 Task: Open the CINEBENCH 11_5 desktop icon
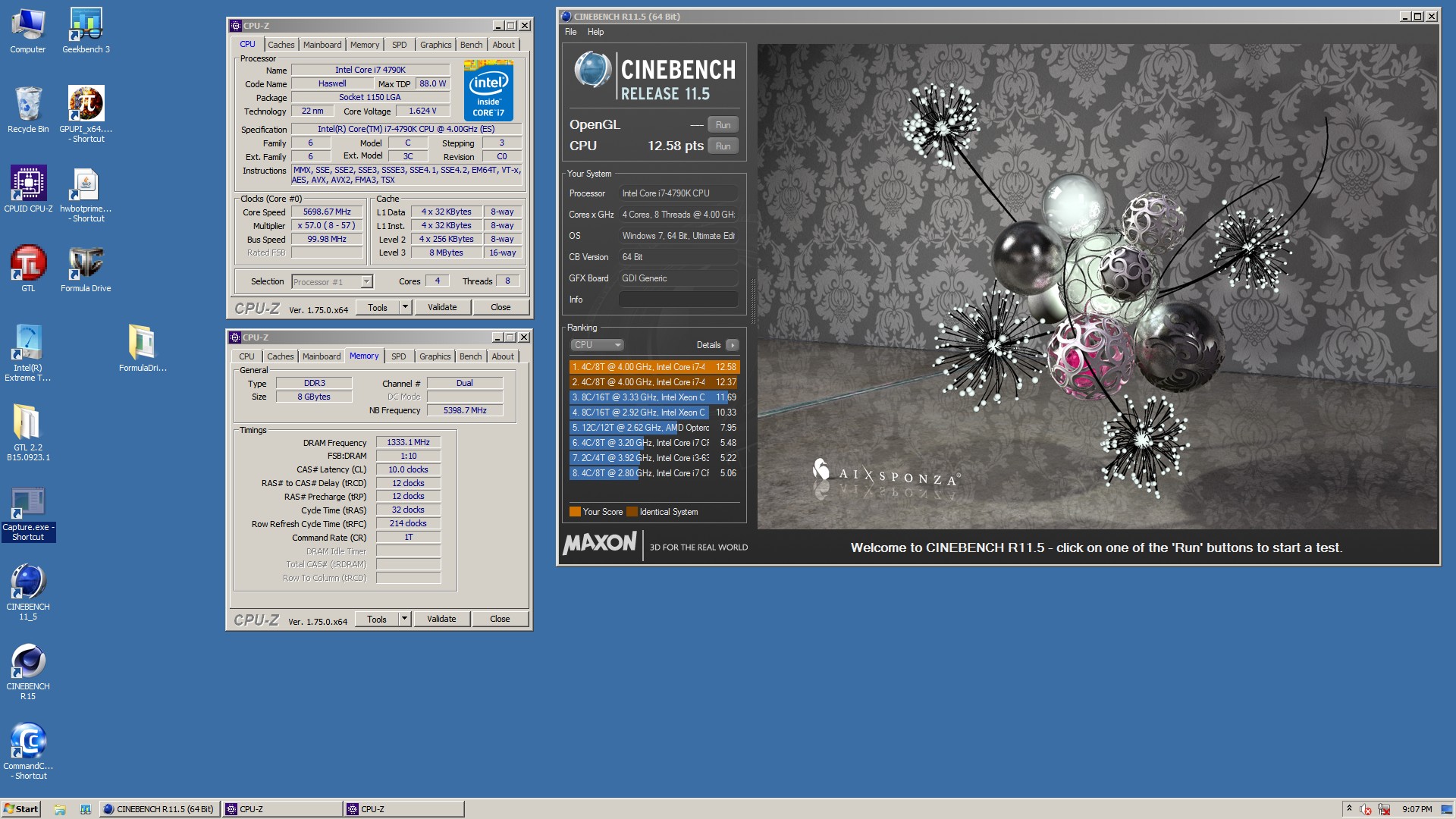28,591
